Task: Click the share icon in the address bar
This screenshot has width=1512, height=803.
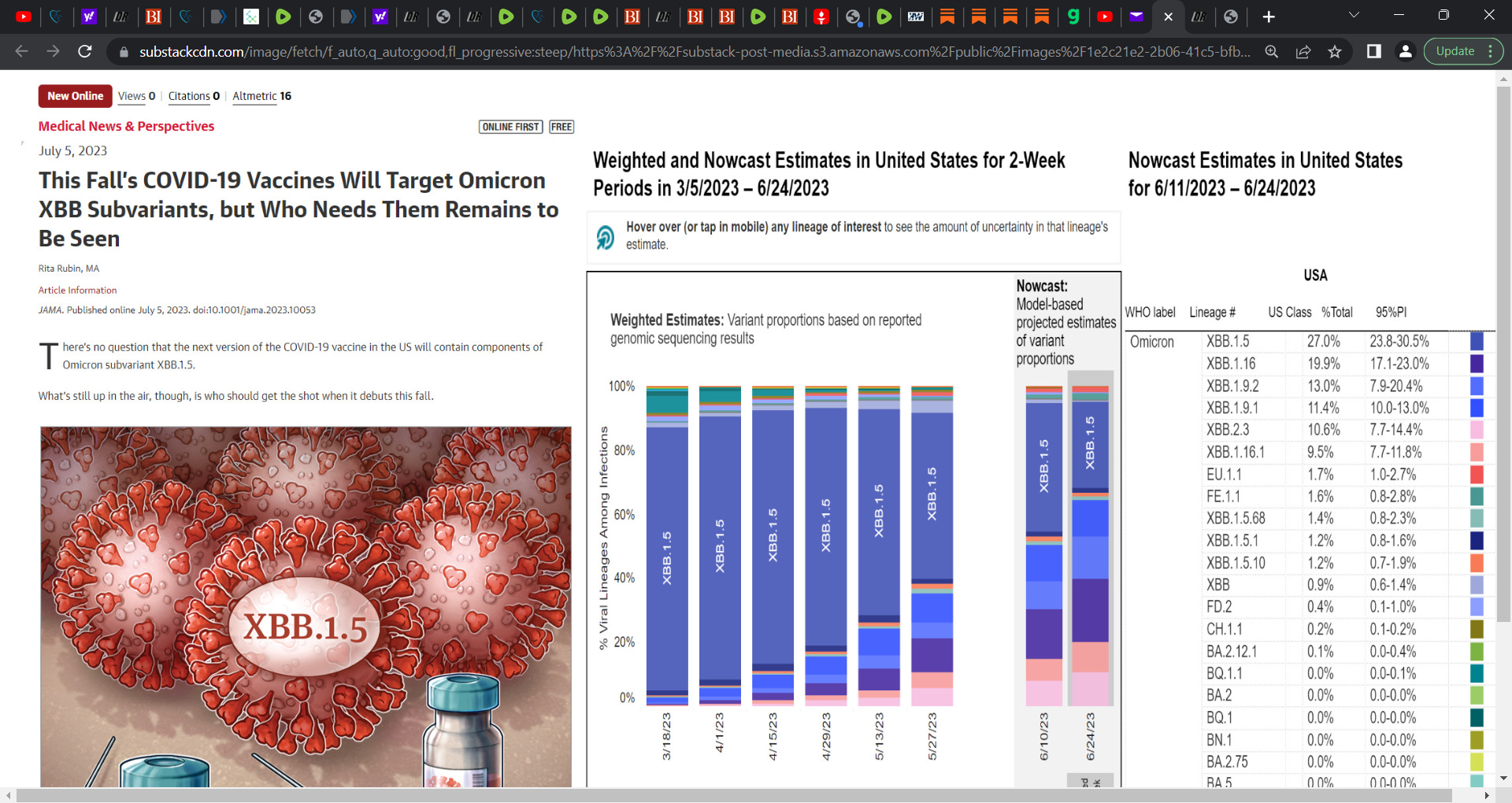Action: (x=1304, y=51)
